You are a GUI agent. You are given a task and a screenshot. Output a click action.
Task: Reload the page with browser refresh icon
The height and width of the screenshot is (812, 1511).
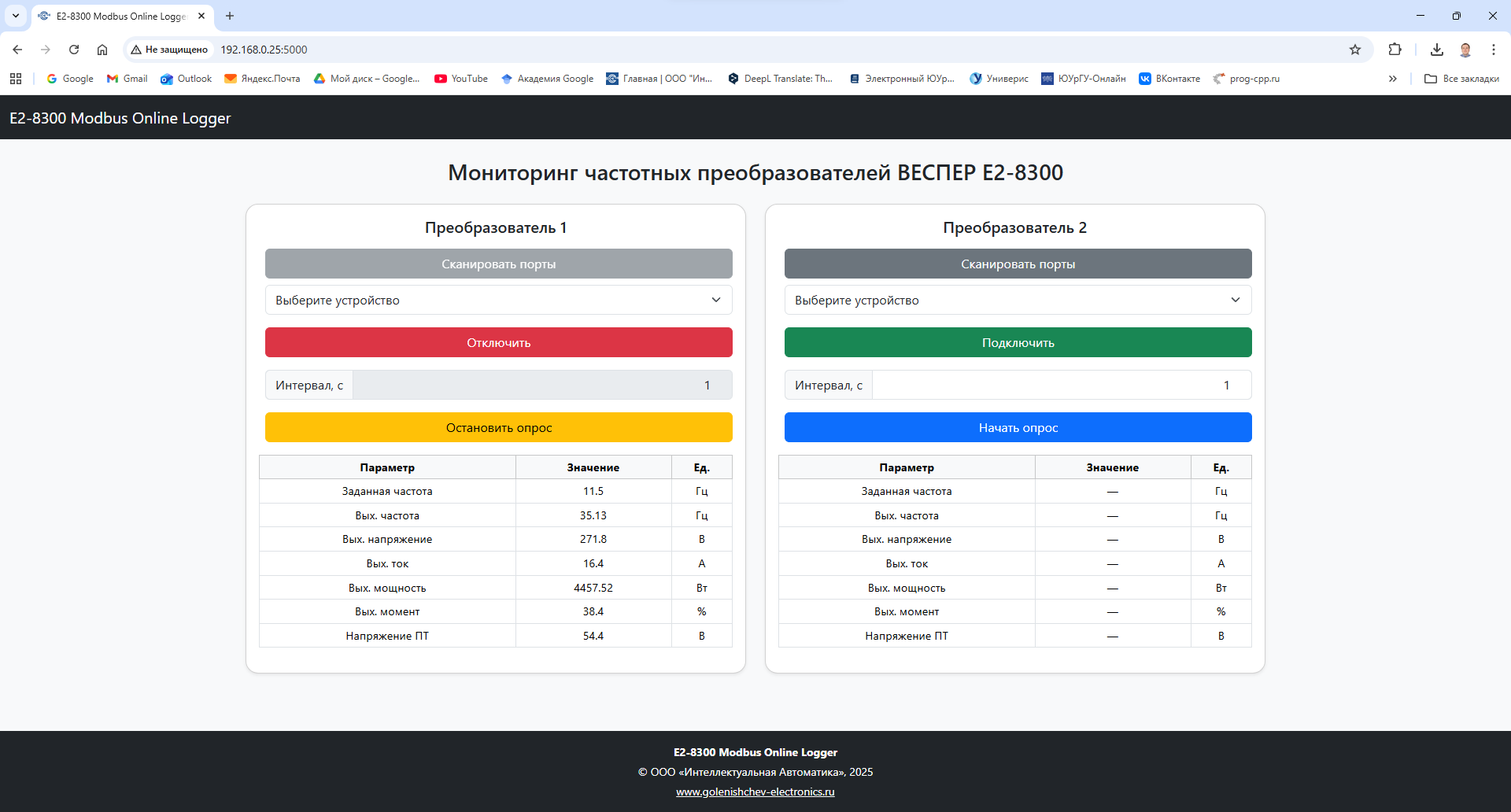point(74,50)
